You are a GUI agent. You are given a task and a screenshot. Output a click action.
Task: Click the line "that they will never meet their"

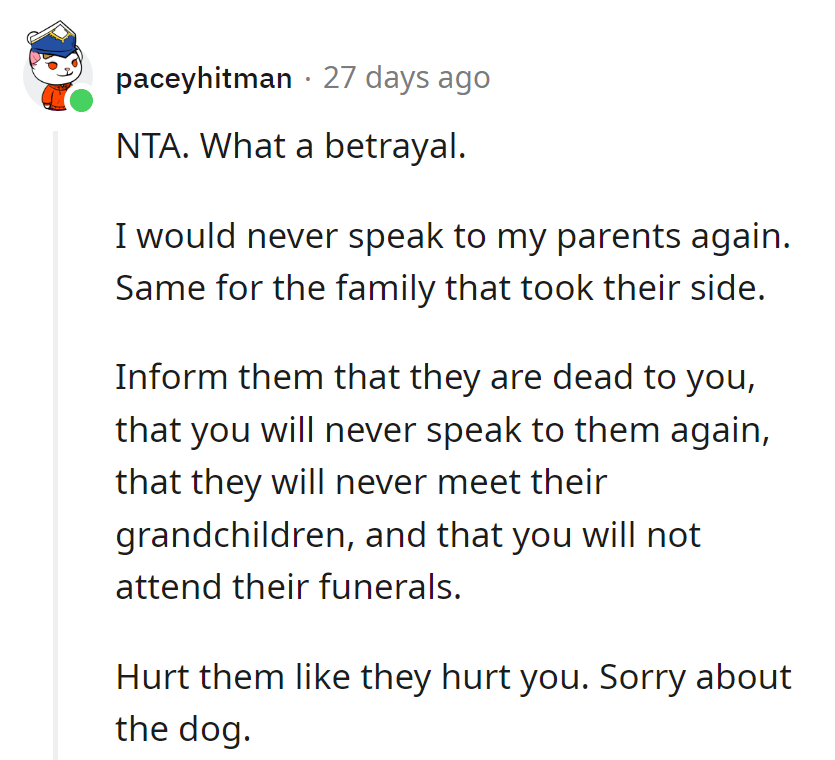point(361,482)
